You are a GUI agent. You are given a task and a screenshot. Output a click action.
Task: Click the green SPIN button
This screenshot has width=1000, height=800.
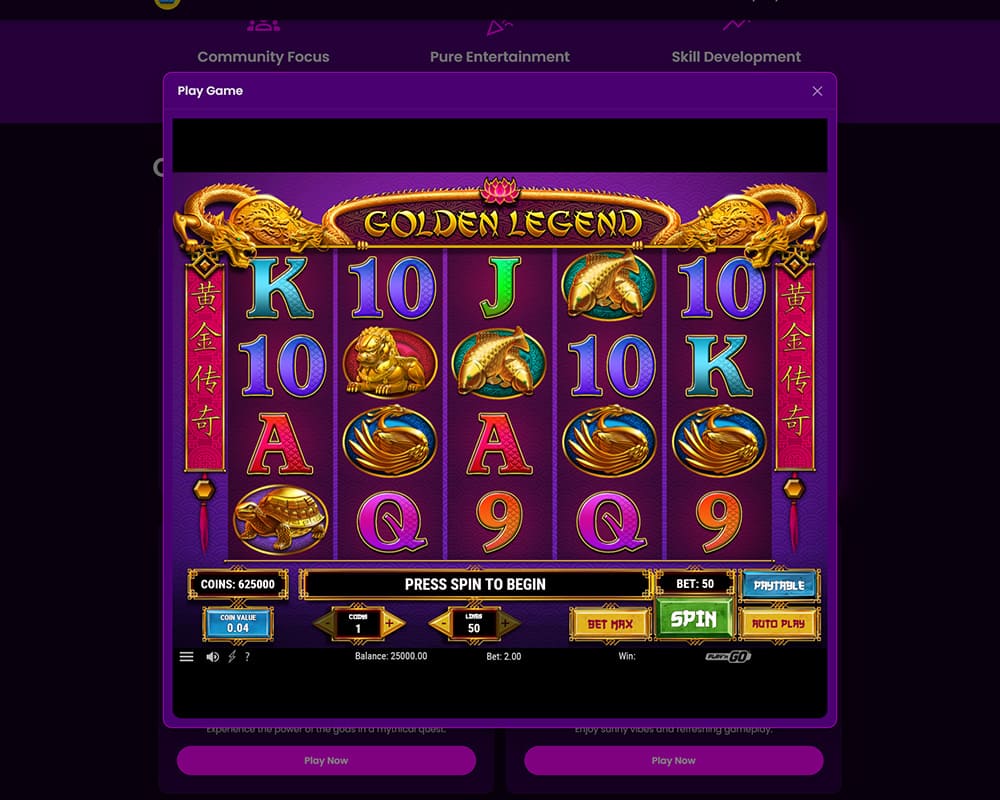[694, 619]
